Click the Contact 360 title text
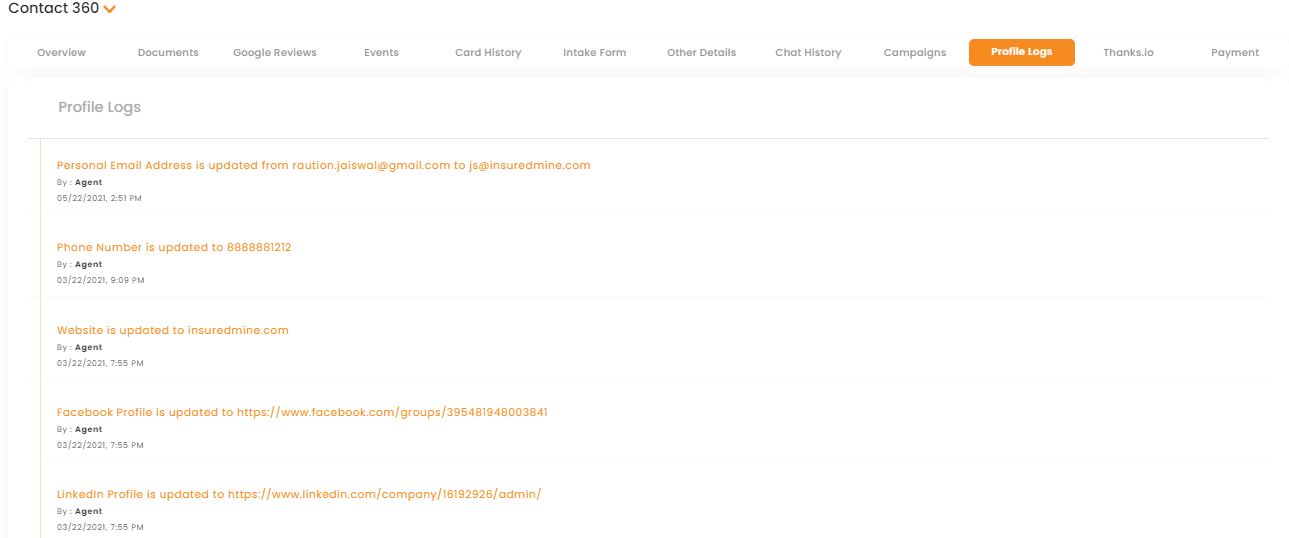1289x538 pixels. (54, 9)
